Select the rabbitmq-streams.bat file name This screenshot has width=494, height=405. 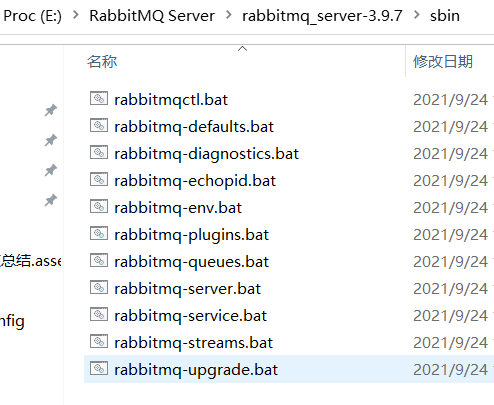[x=193, y=343]
